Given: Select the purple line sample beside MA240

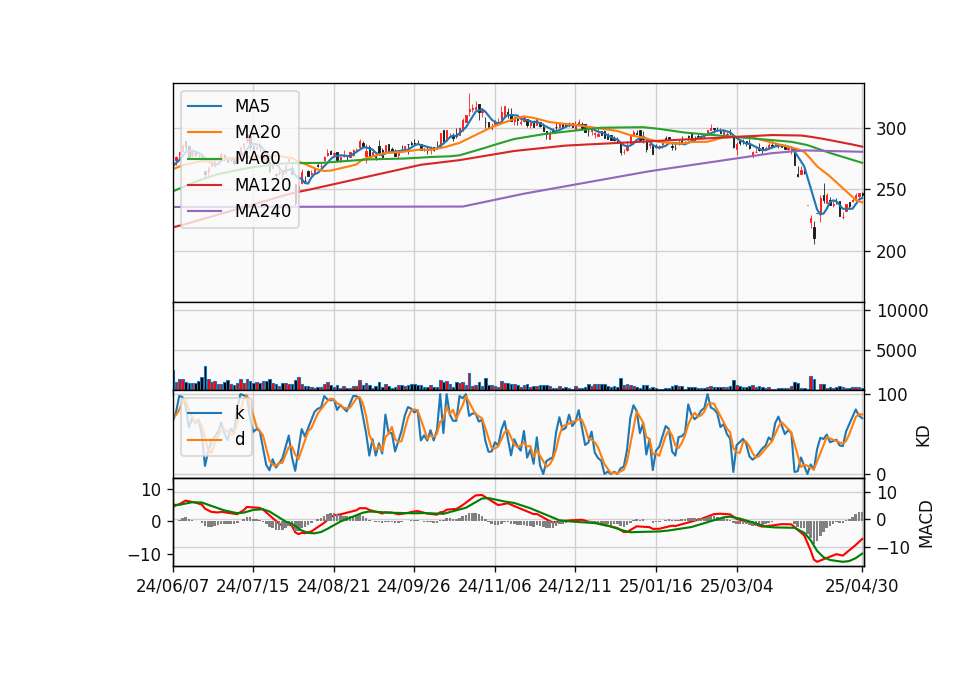Looking at the screenshot, I should click(x=204, y=211).
